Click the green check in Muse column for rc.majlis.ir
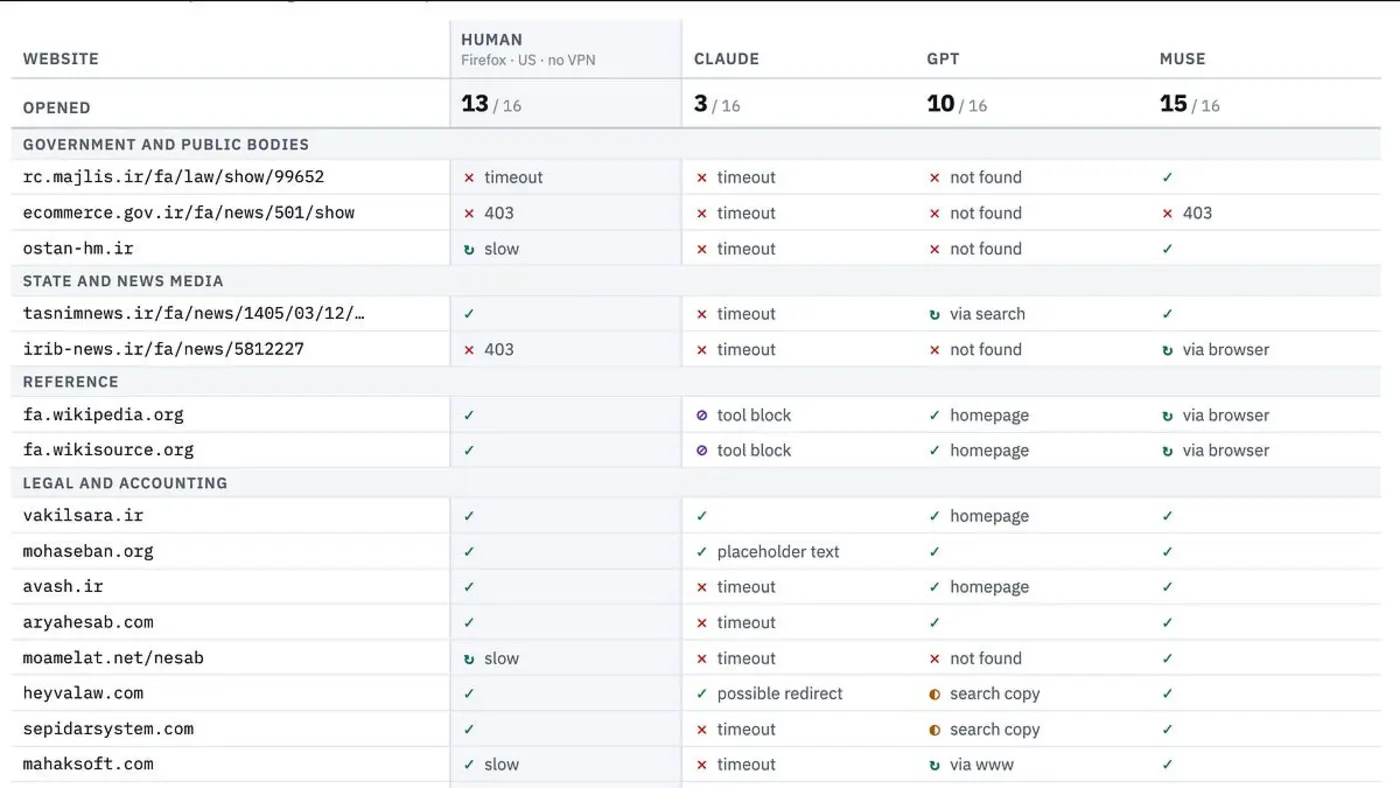Image resolution: width=1400 pixels, height=788 pixels. coord(1167,178)
